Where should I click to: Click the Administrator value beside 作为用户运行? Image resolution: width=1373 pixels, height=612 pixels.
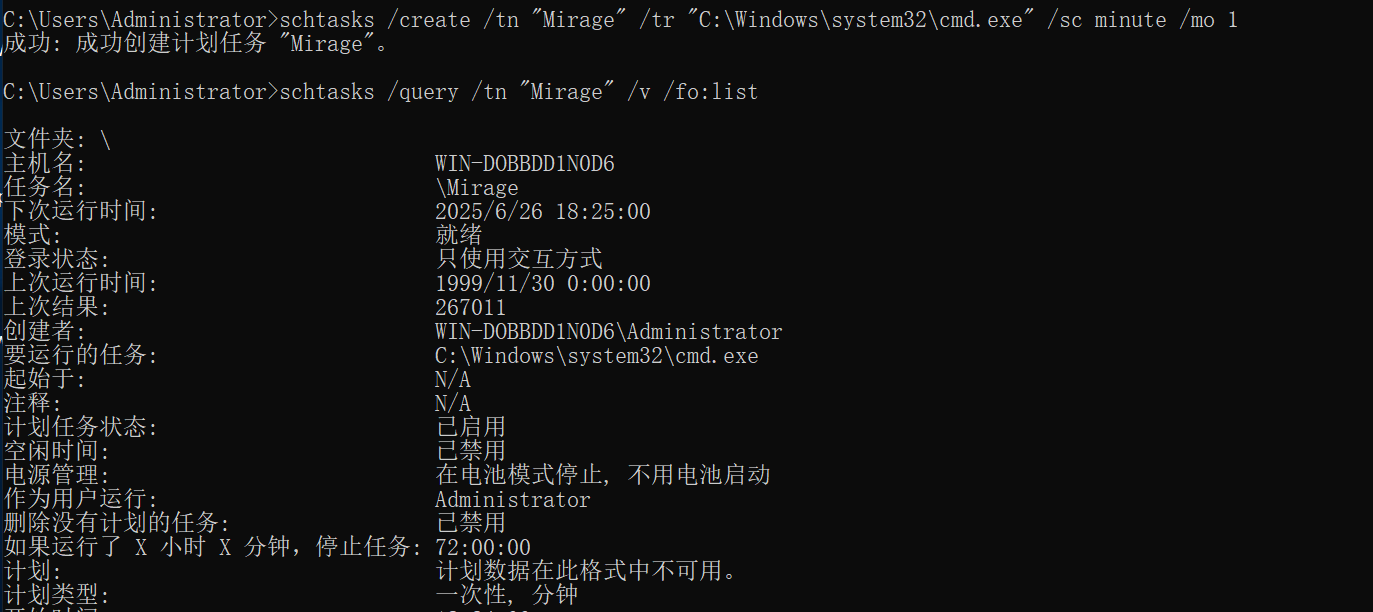coord(512,500)
